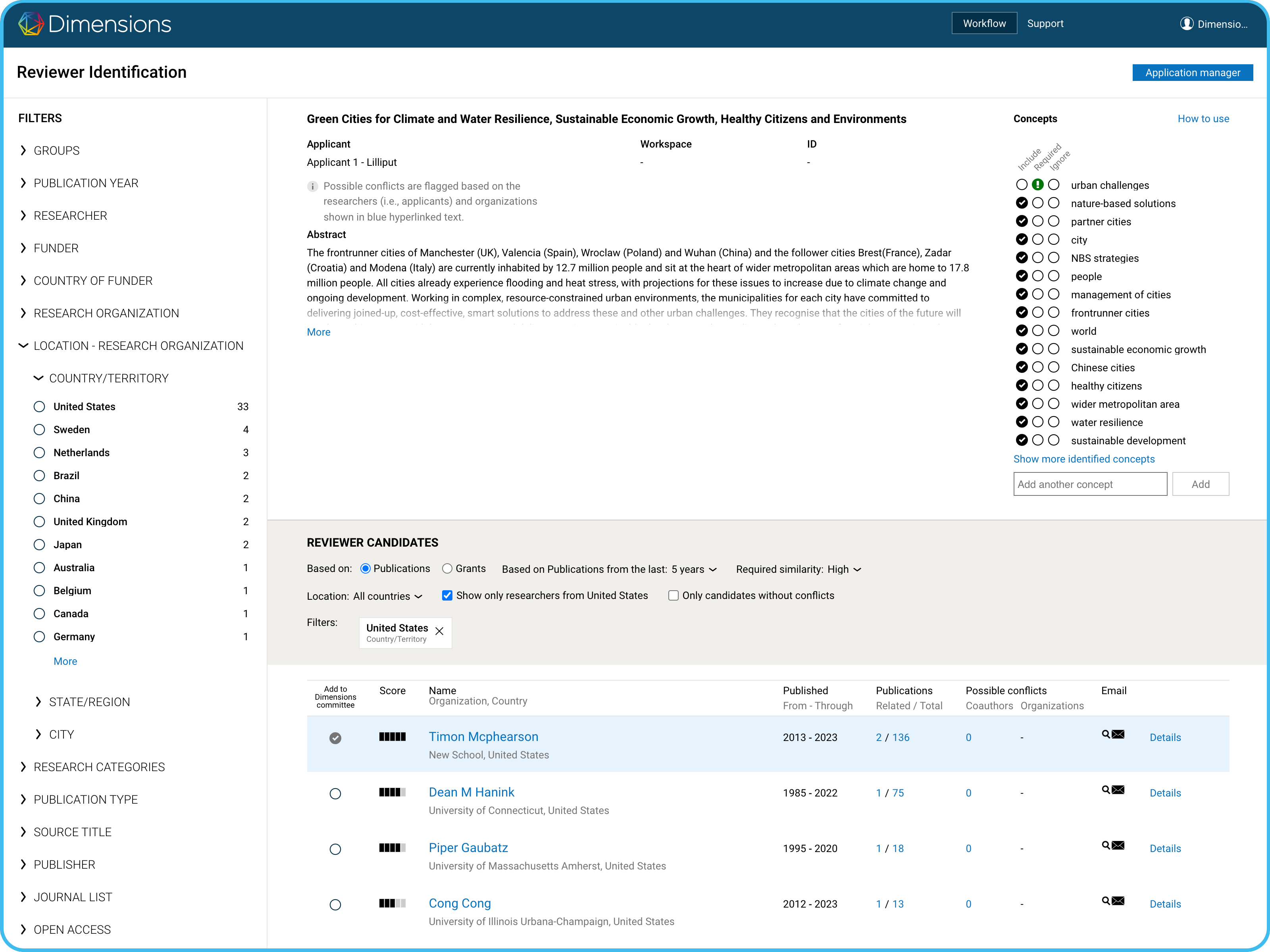The image size is (1270, 952).
Task: Click search icon for Timon Mcphearson email
Action: coord(1105,734)
